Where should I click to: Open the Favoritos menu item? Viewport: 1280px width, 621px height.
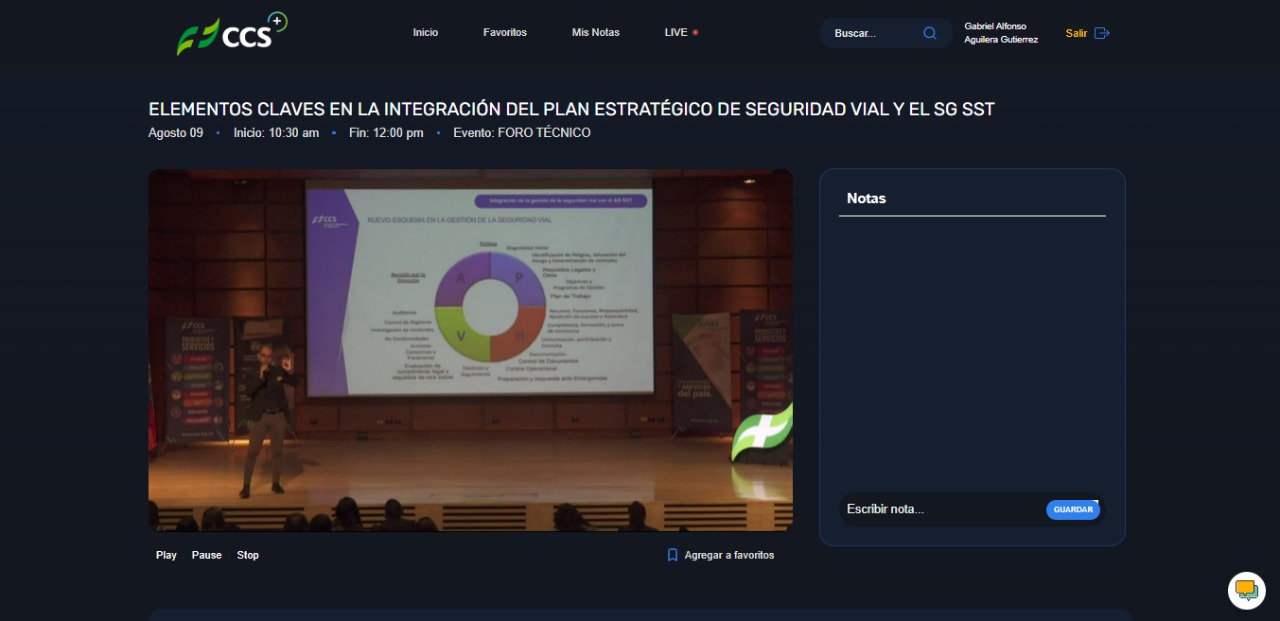pos(505,33)
